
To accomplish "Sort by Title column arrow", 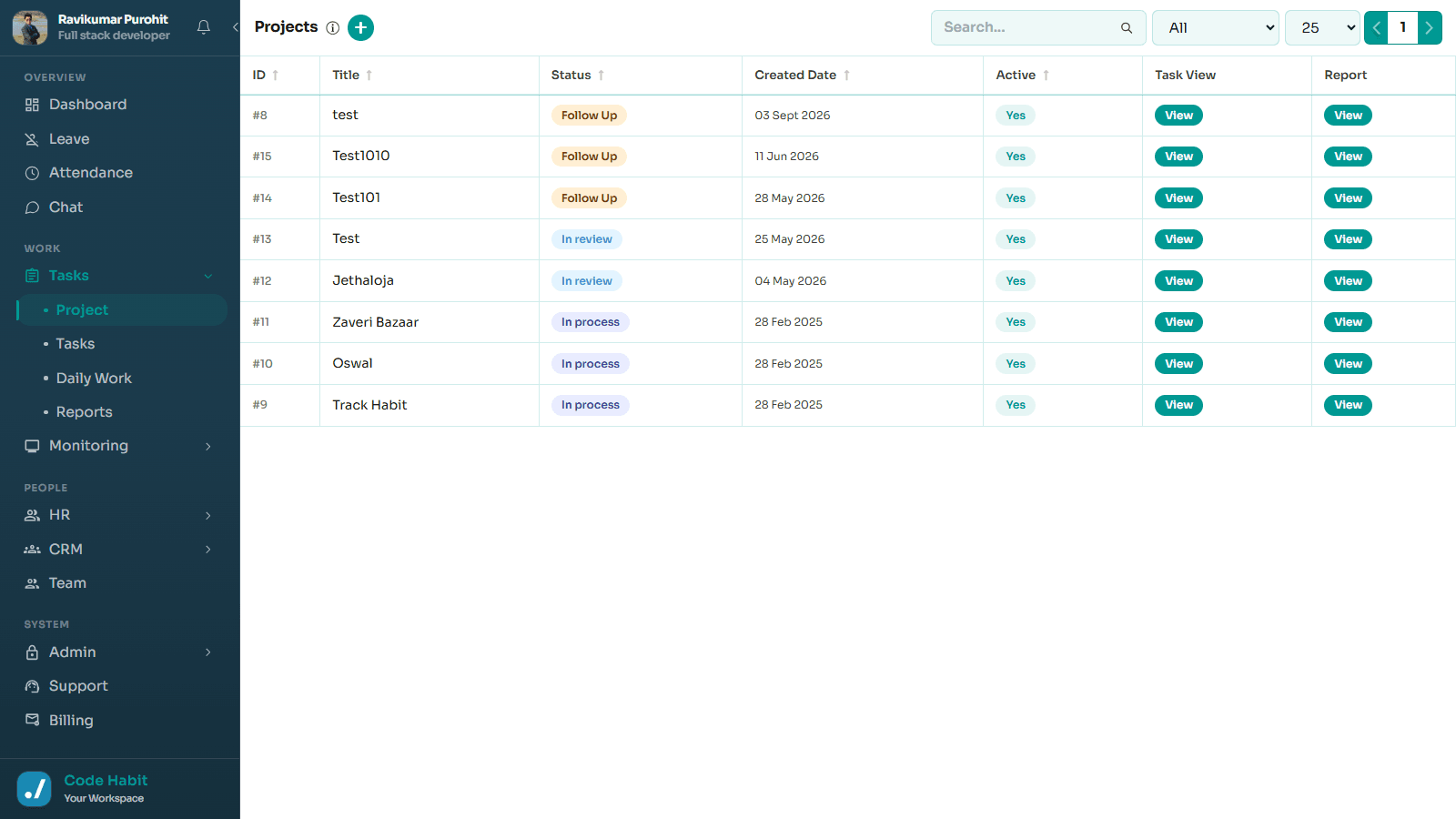I will point(369,76).
